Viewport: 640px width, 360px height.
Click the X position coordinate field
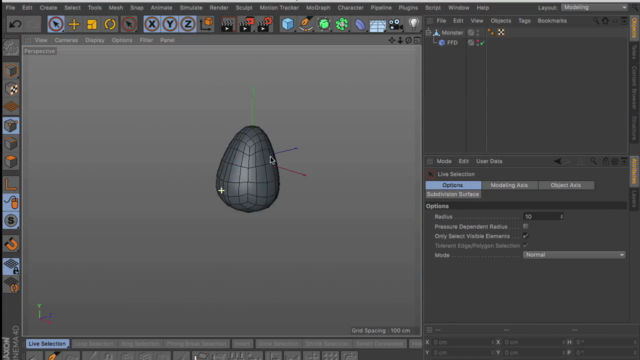coord(462,342)
